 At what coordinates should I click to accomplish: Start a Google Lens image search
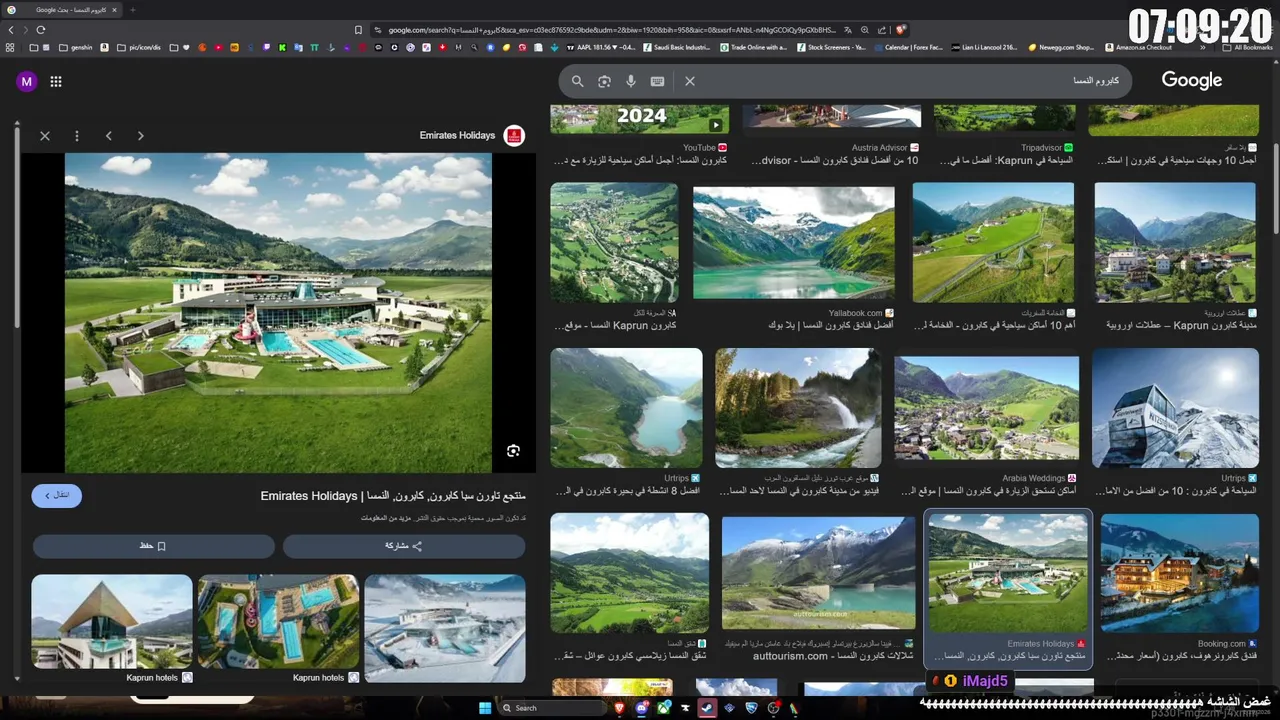(604, 81)
